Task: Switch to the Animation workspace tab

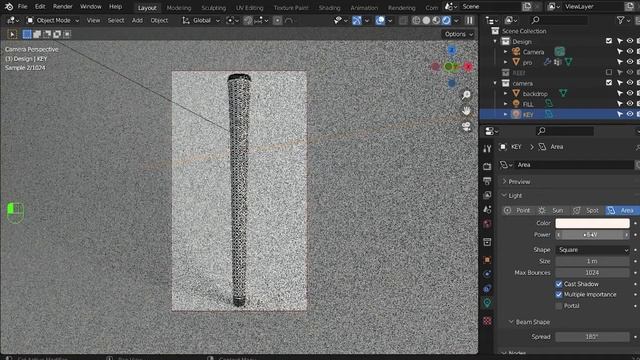Action: coord(364,8)
